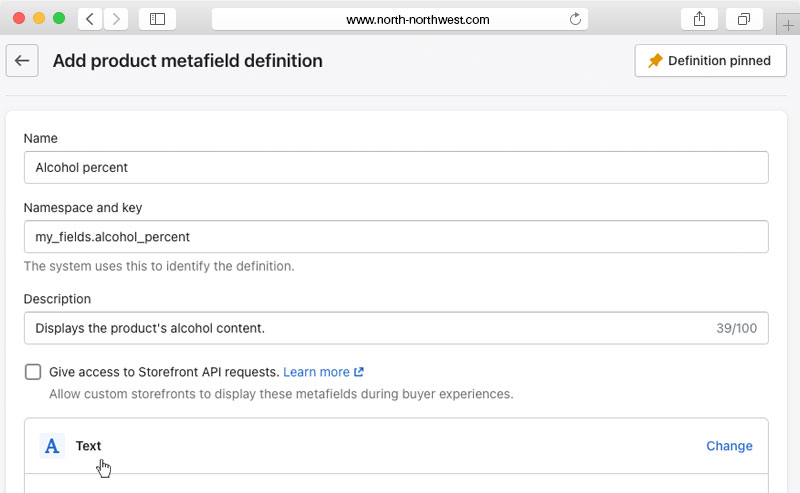
Task: Click the Definition pinned button
Action: pos(710,61)
